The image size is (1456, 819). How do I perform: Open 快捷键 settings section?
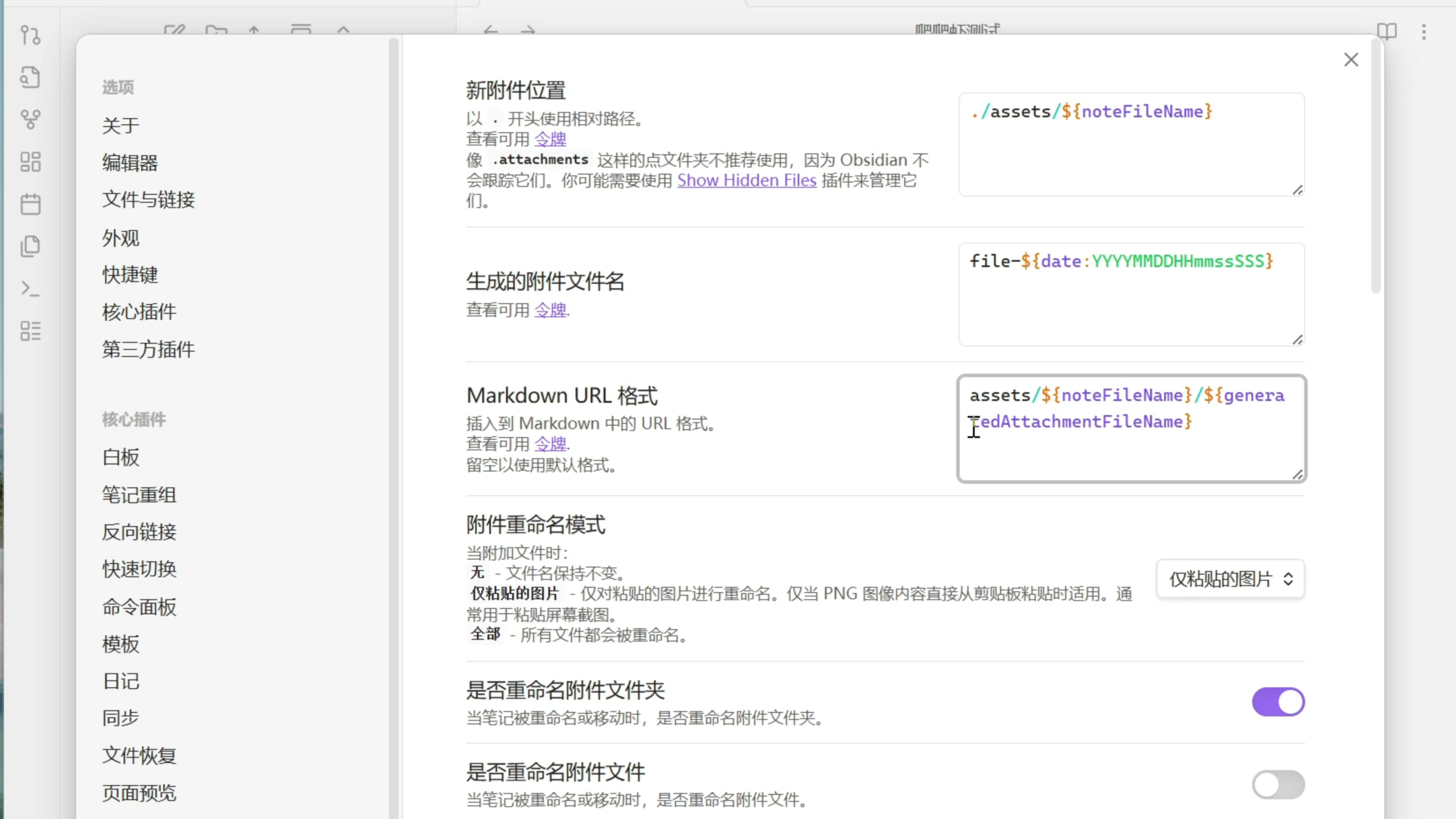click(x=130, y=275)
